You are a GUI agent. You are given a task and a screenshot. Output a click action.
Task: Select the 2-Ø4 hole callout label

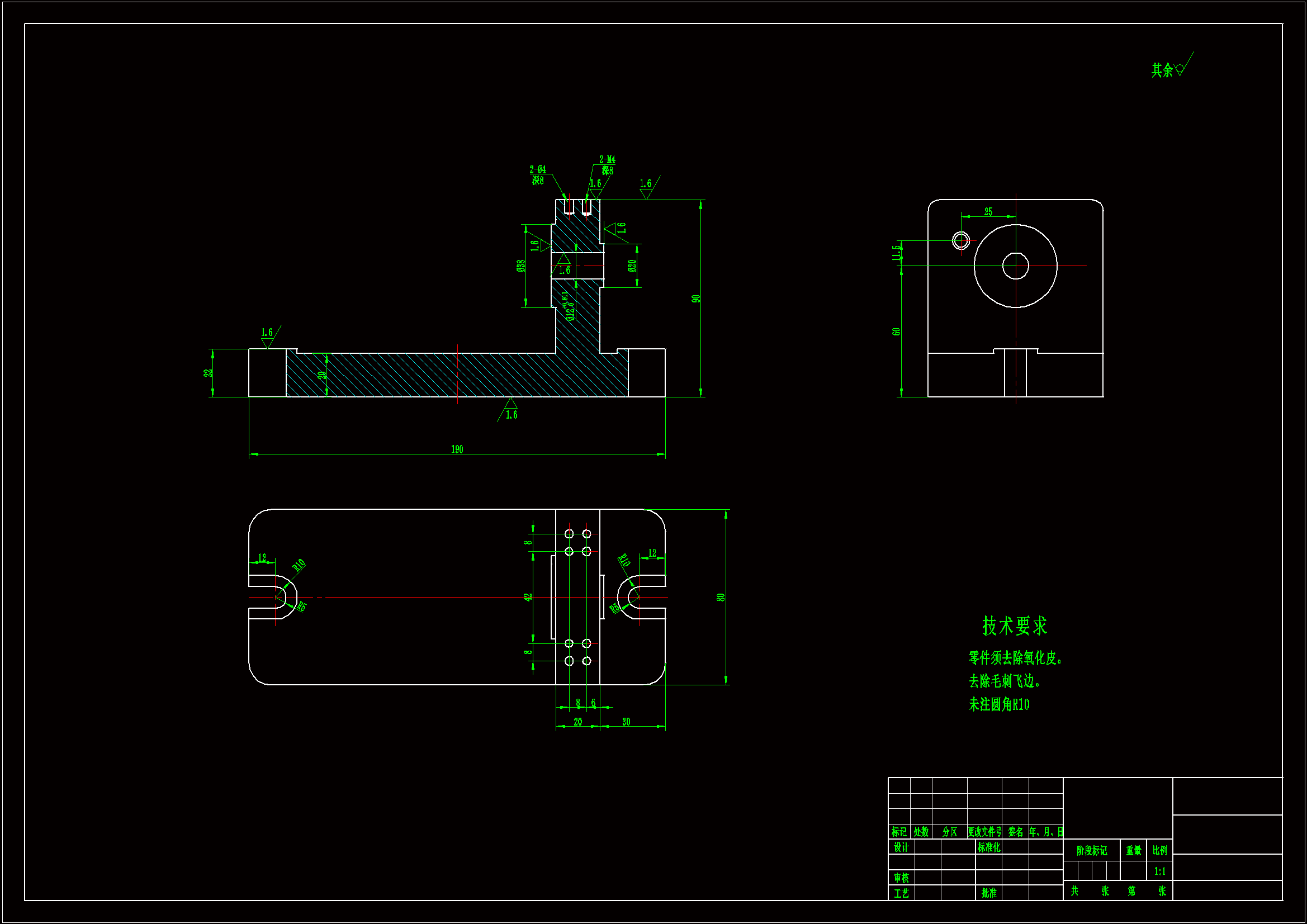(x=537, y=170)
